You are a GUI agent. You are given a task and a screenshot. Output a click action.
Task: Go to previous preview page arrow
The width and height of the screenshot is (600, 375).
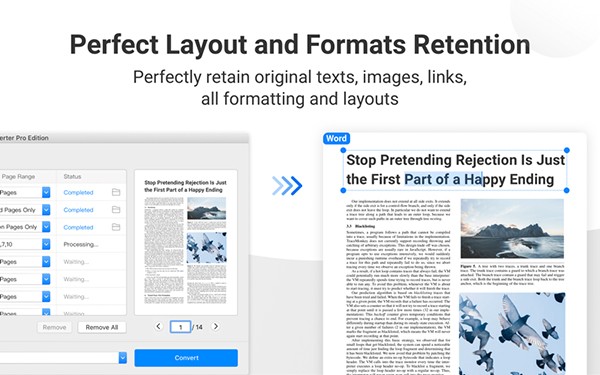158,326
